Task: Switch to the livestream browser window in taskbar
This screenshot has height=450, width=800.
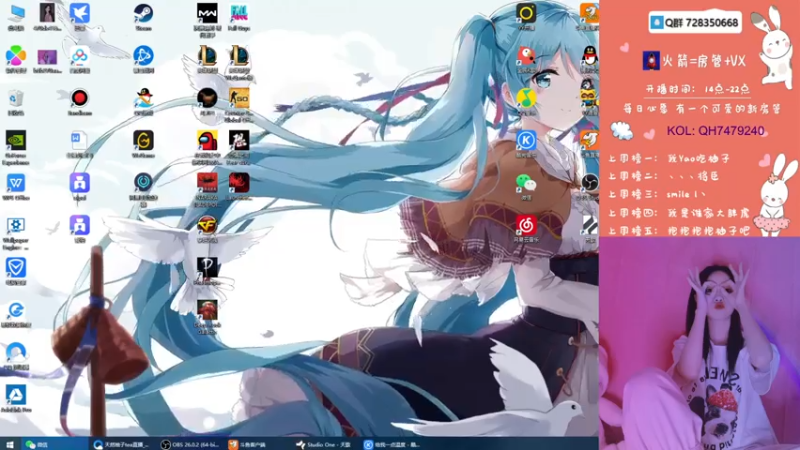Action: [x=120, y=444]
